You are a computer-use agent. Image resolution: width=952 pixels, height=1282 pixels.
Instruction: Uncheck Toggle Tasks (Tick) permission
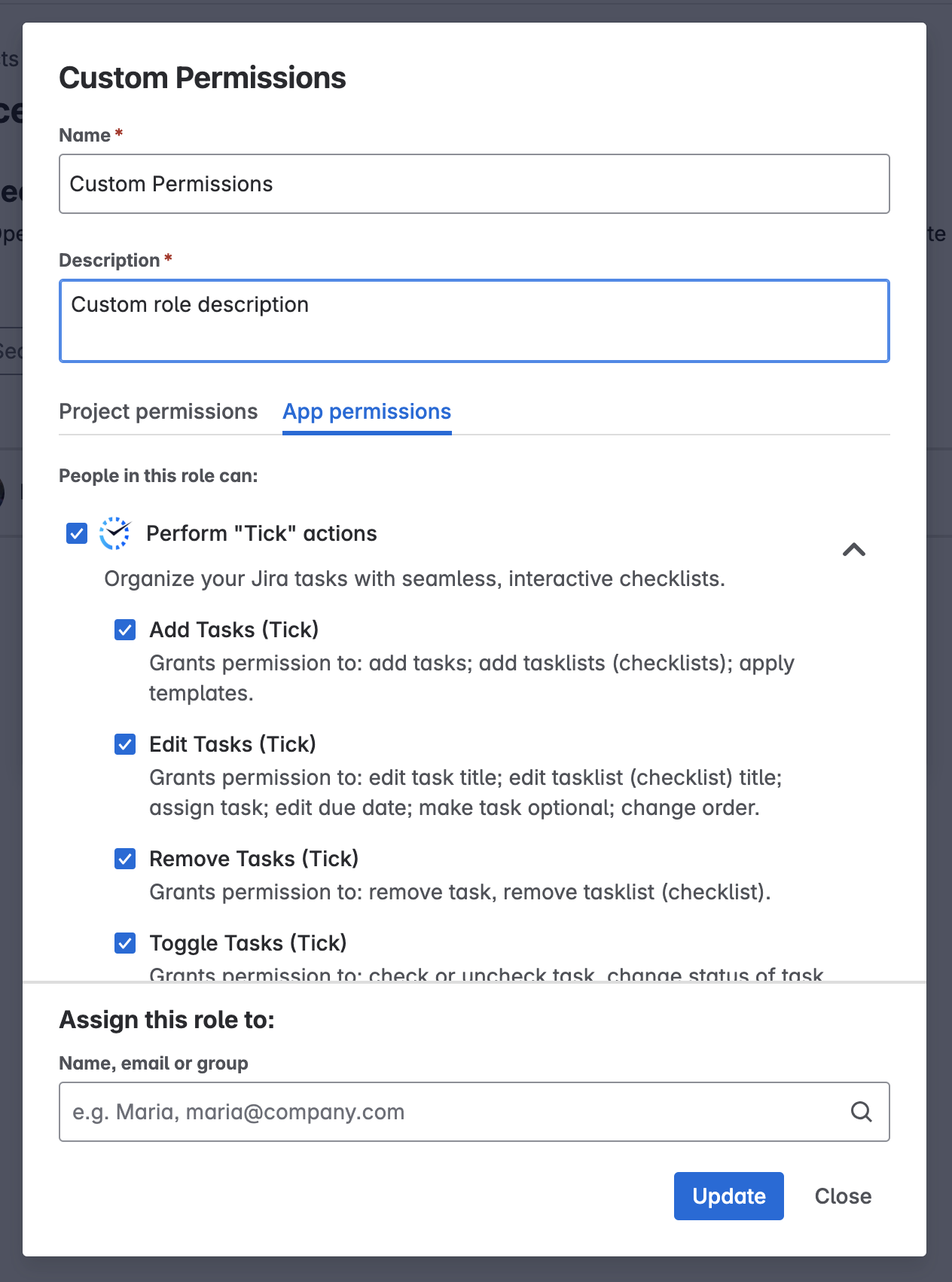click(125, 943)
